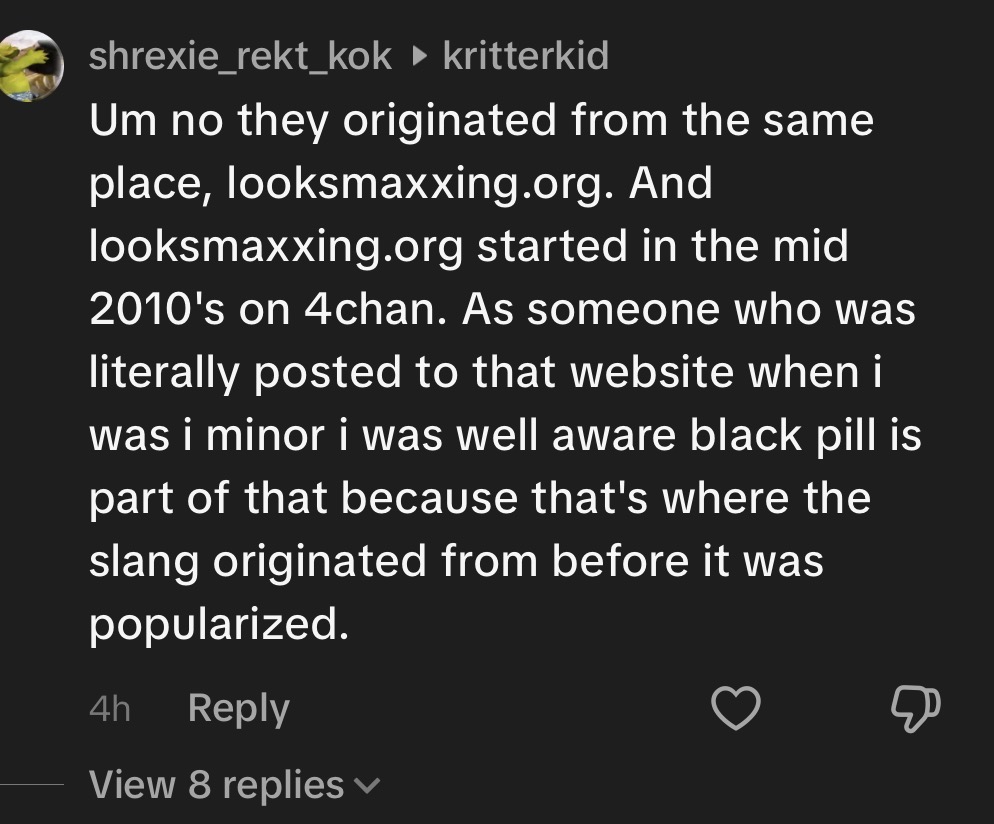994x824 pixels.
Task: Open shrexie_rekt_kok's profile picture
Action: pyautogui.click(x=30, y=65)
